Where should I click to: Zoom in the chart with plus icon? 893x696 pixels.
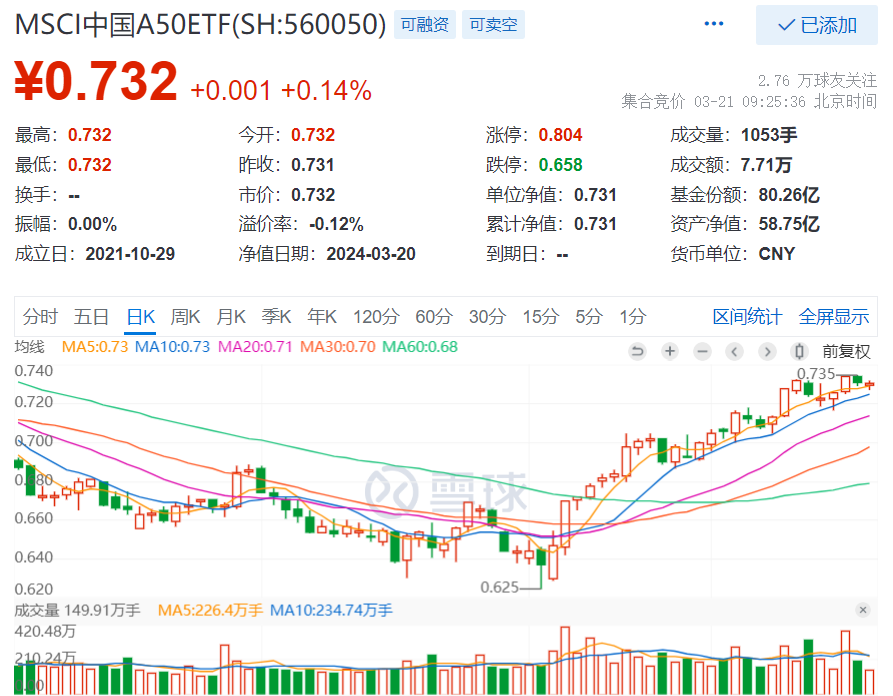coord(670,351)
